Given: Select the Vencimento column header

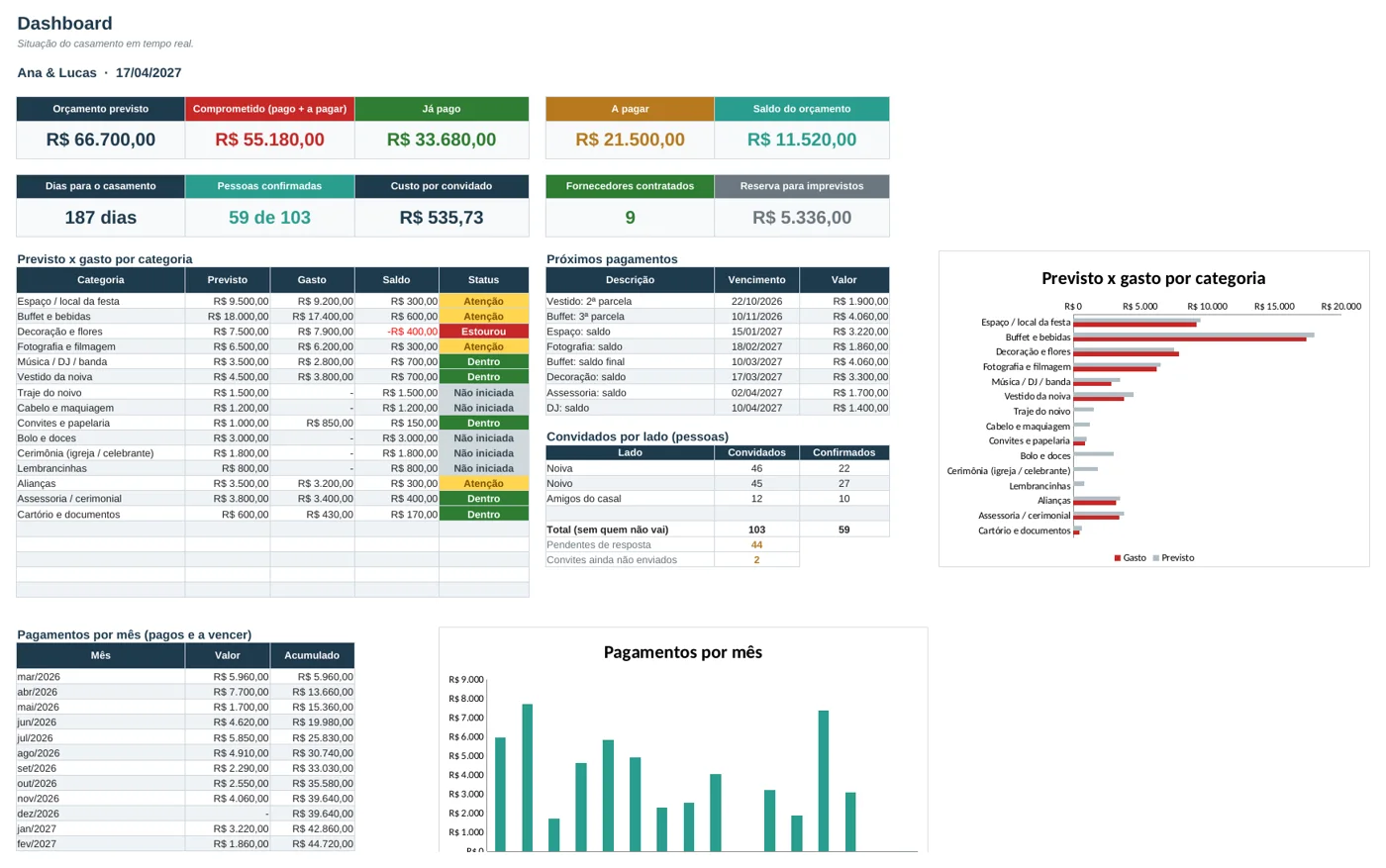Looking at the screenshot, I should point(757,280).
